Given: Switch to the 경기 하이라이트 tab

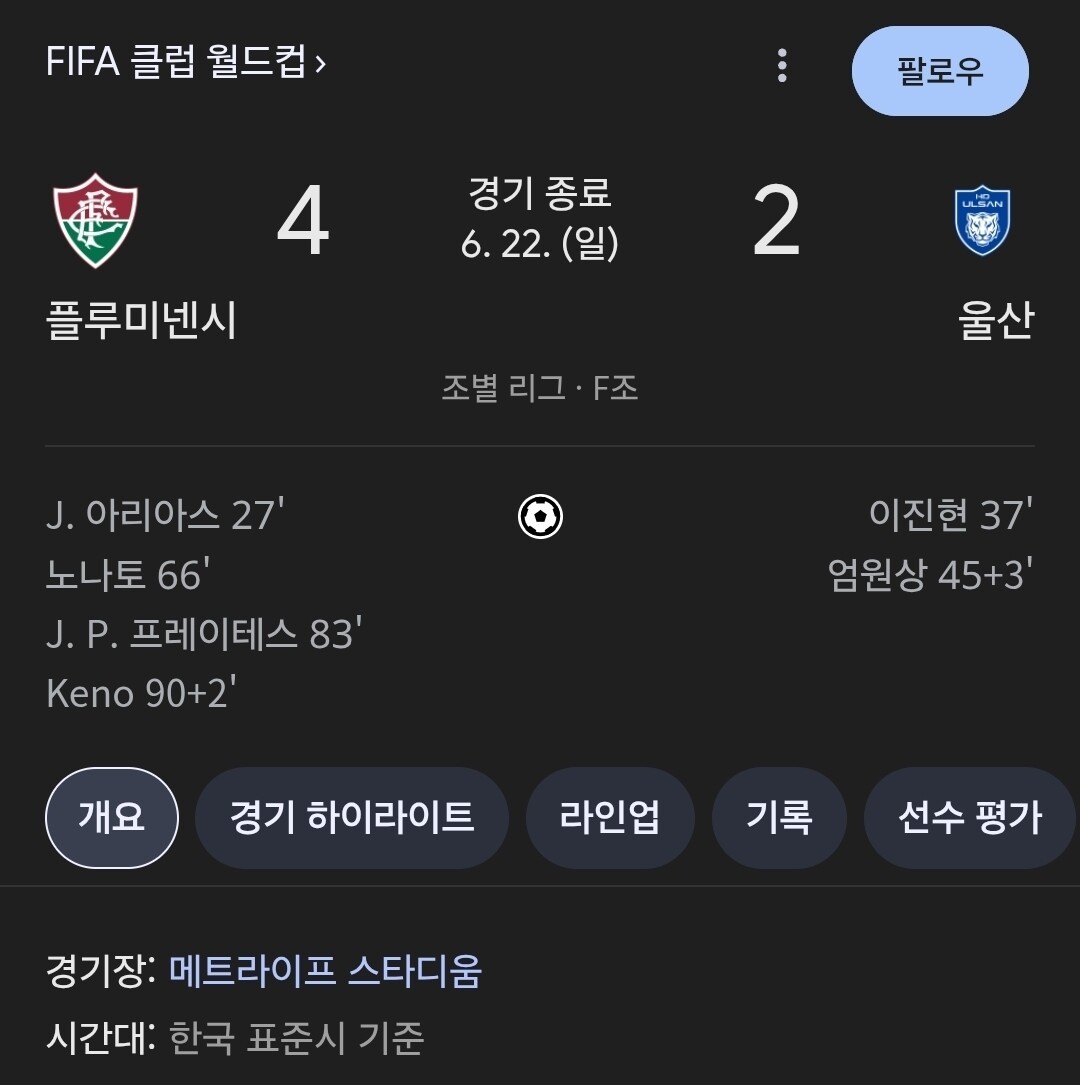Looking at the screenshot, I should [x=351, y=818].
